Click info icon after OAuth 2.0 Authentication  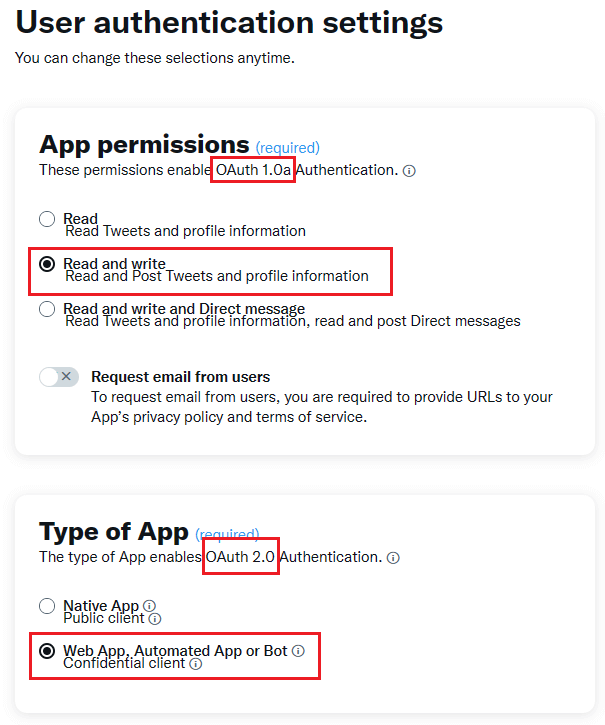coord(393,558)
